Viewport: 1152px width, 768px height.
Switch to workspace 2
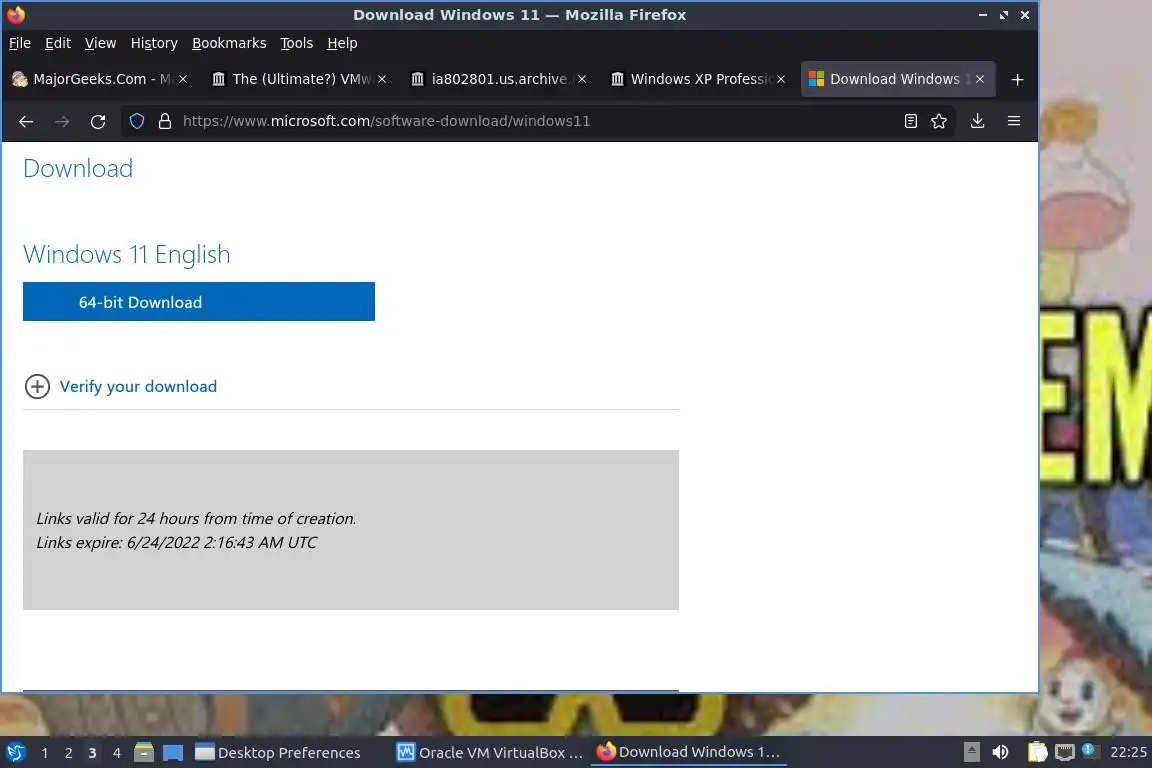click(x=68, y=753)
